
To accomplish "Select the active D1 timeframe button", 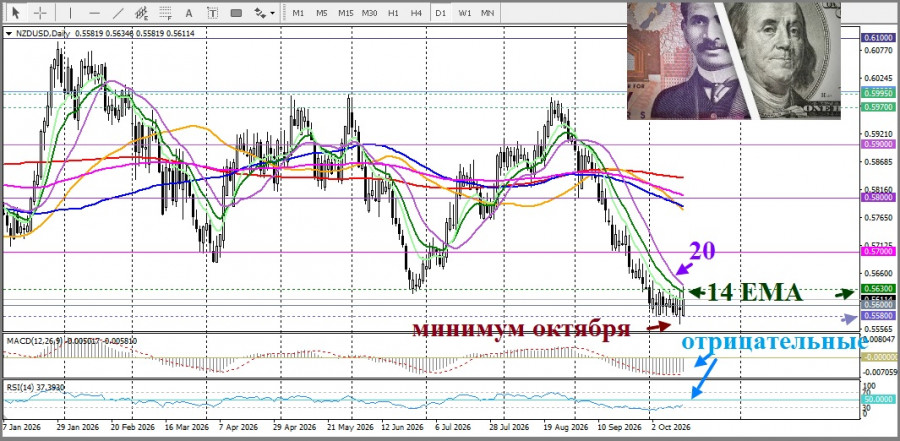I will point(440,13).
